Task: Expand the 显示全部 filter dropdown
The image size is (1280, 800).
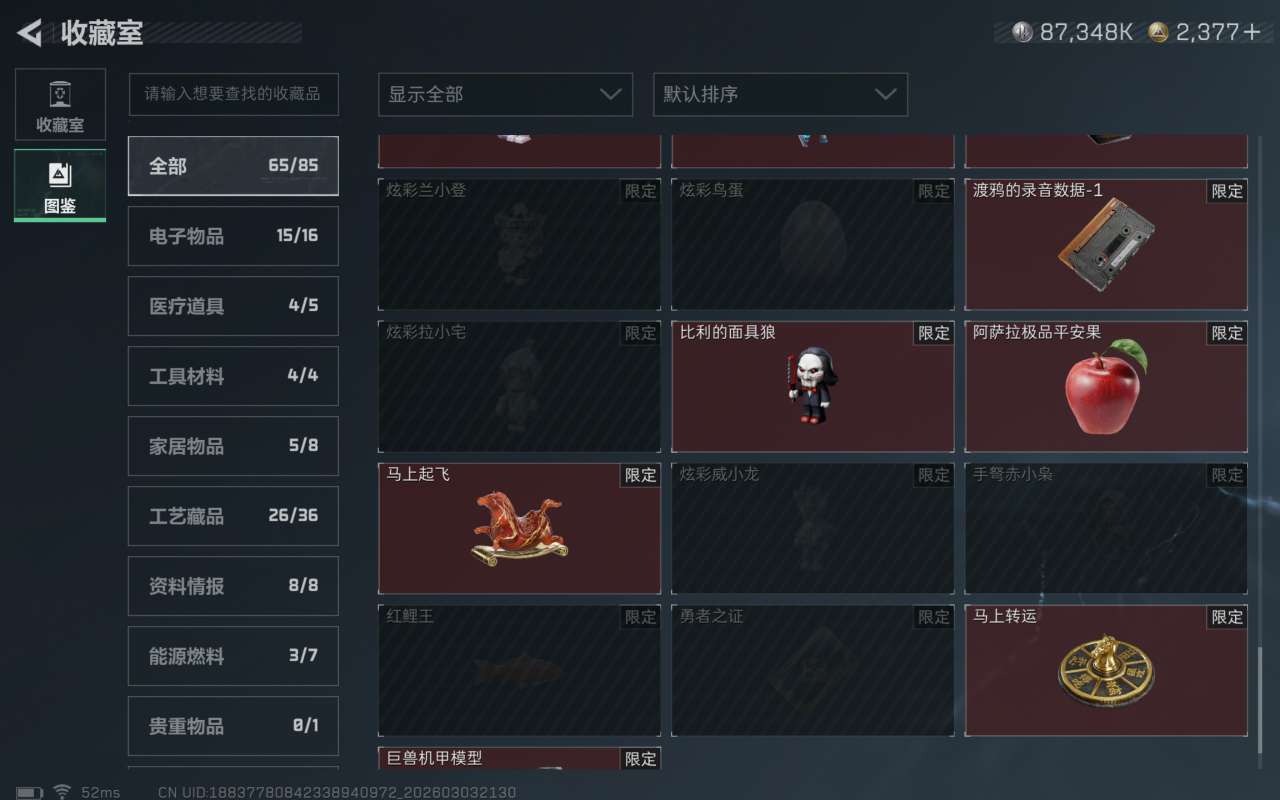Action: pos(505,94)
